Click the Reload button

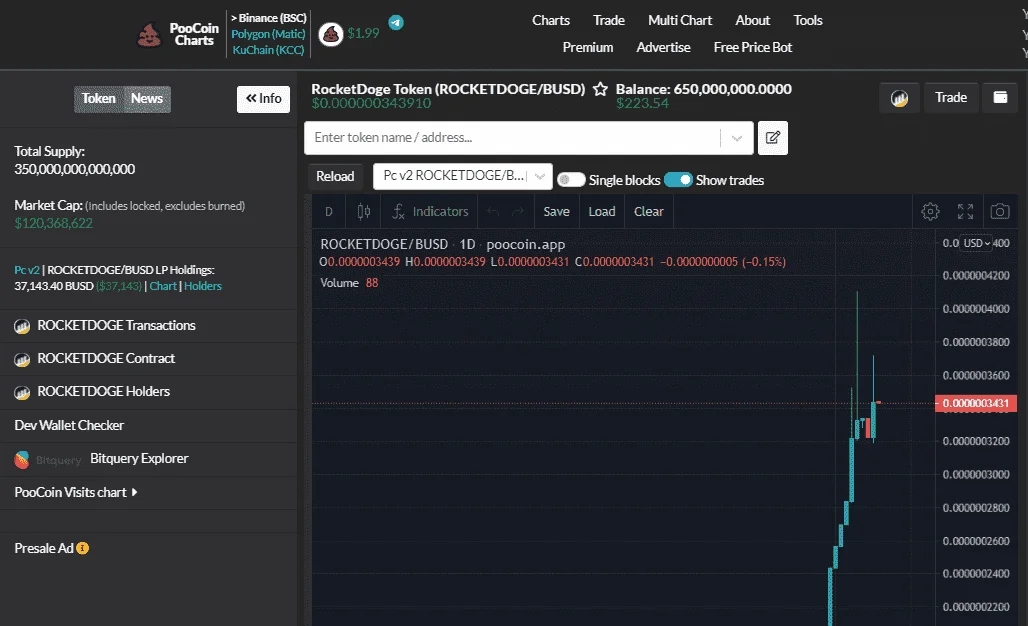(335, 176)
